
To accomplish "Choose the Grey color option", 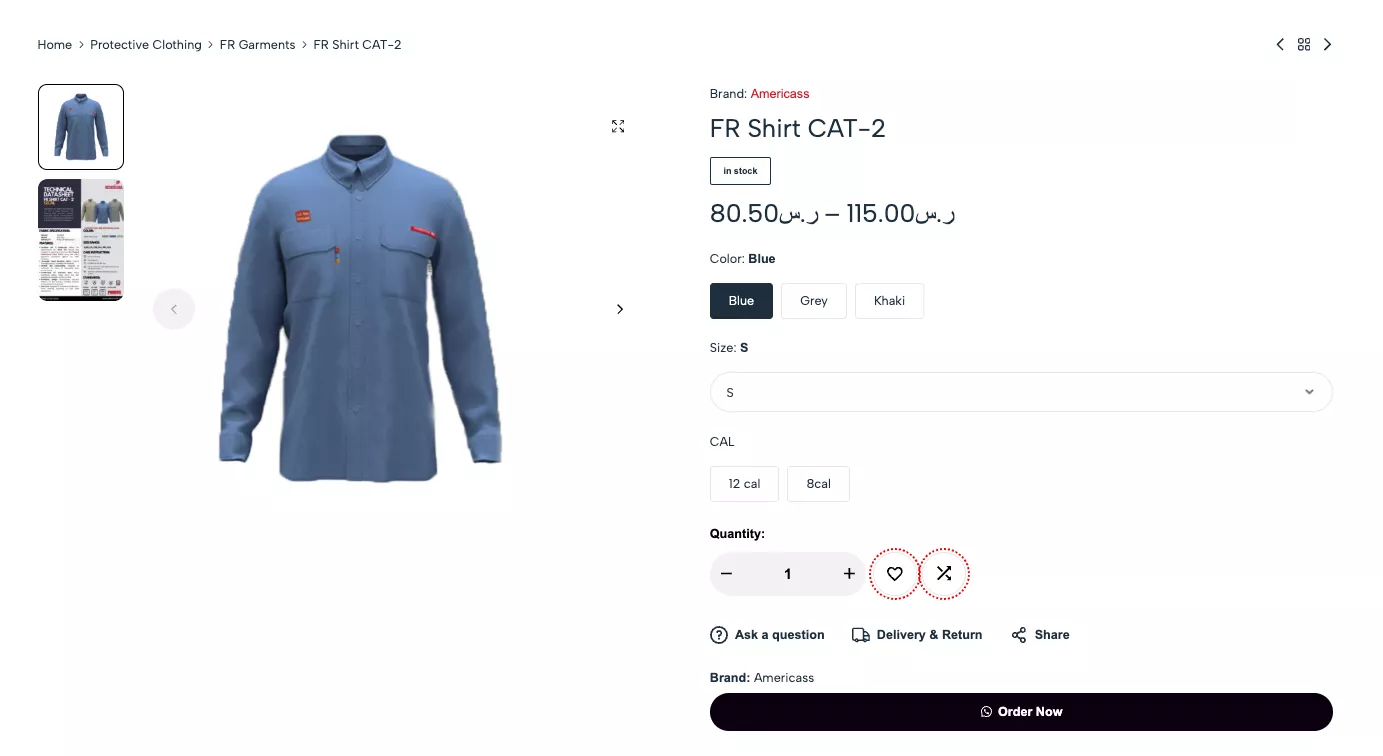I will (814, 301).
